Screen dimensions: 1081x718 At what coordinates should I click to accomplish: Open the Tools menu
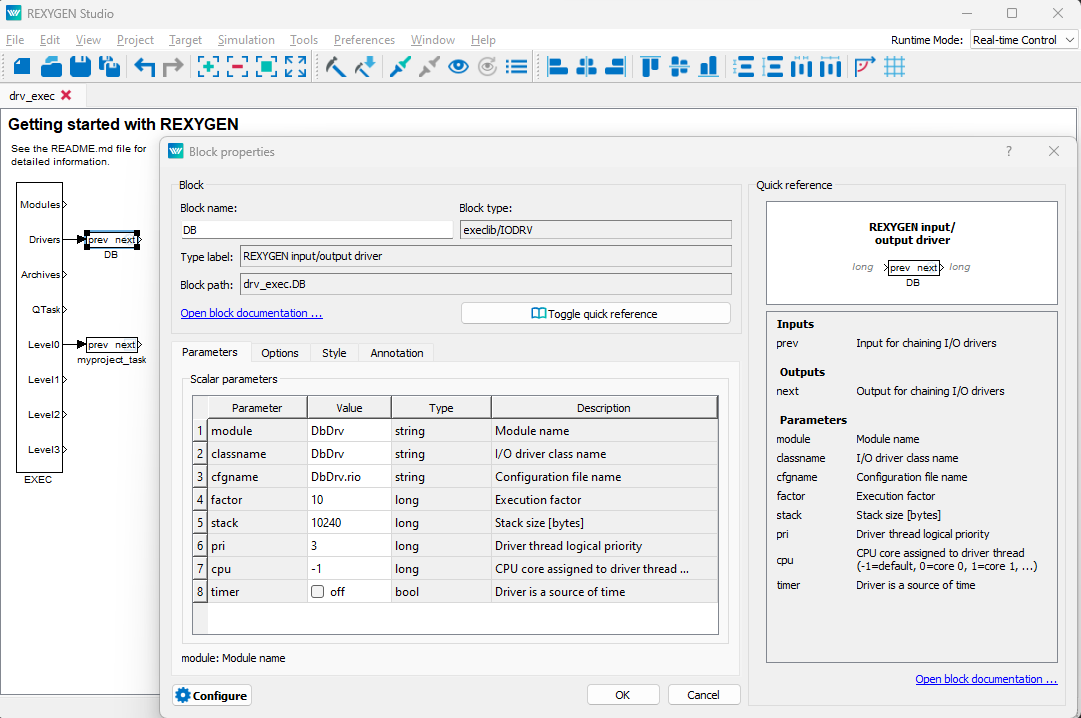point(304,40)
